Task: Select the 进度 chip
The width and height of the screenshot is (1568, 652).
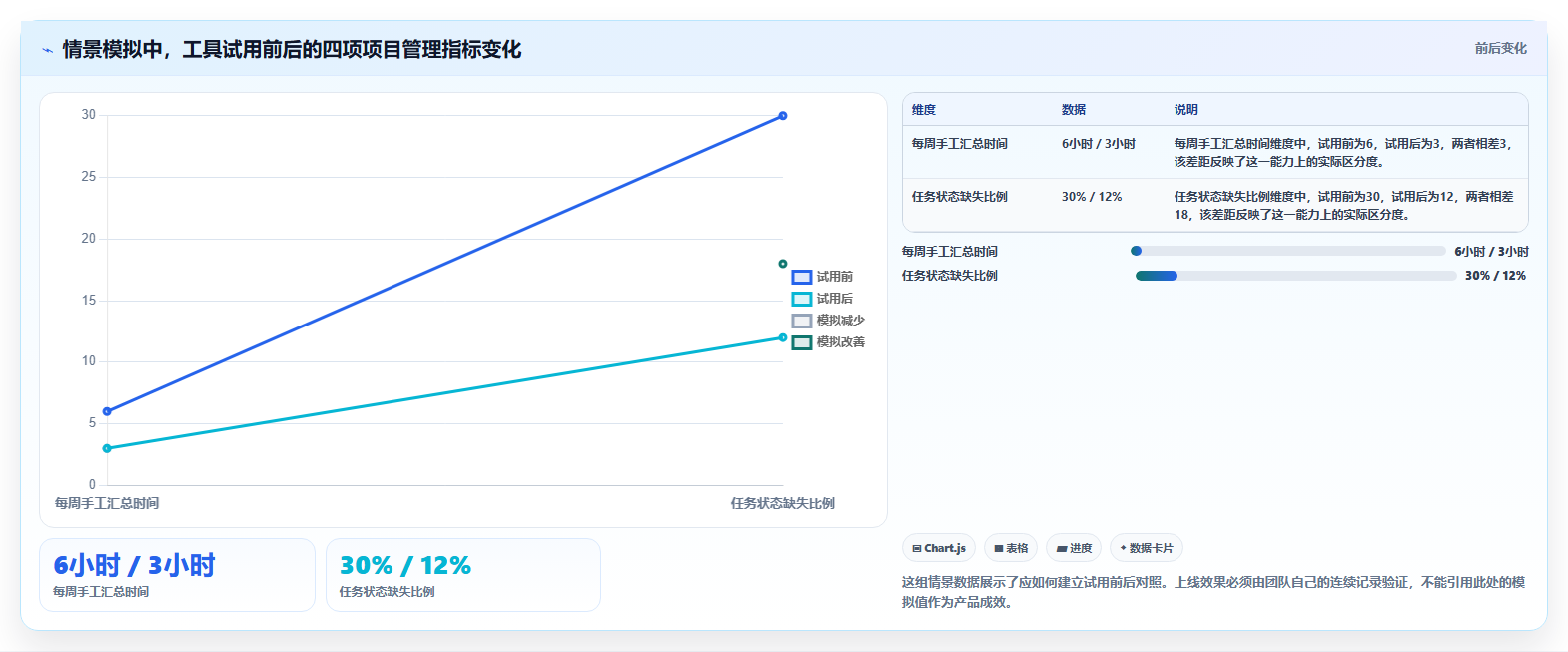Action: [x=1074, y=548]
